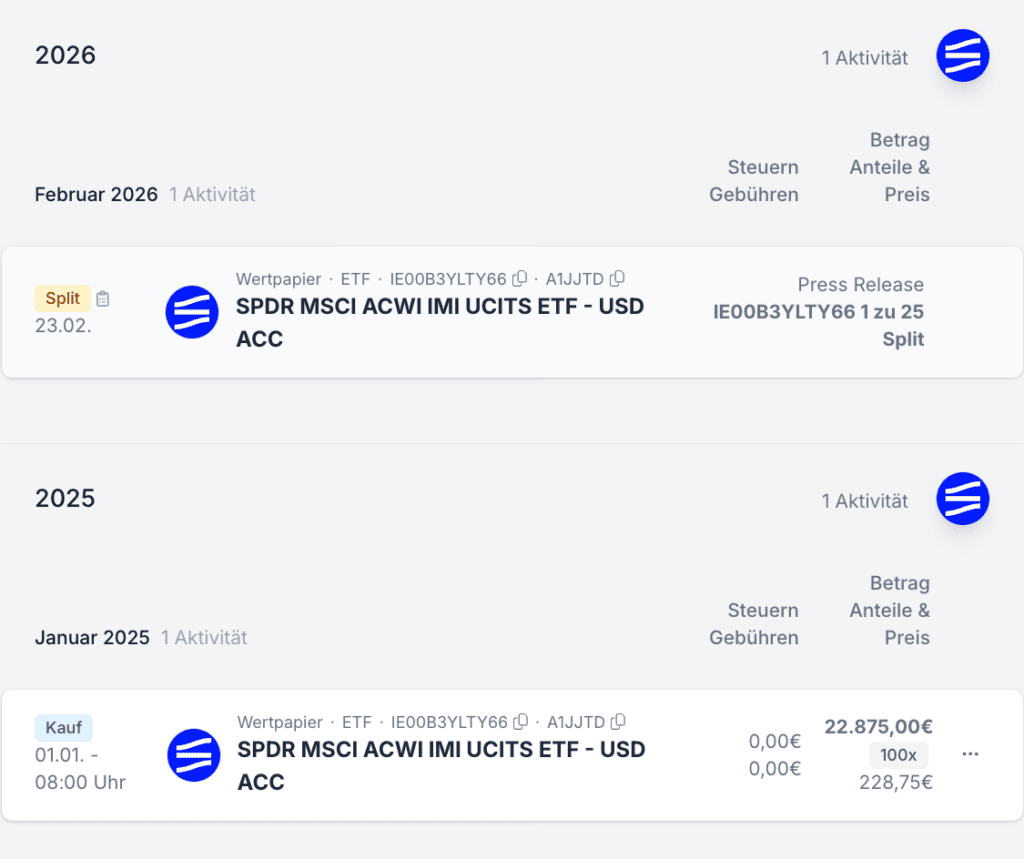Click the Februar 2026 month header

click(x=96, y=194)
